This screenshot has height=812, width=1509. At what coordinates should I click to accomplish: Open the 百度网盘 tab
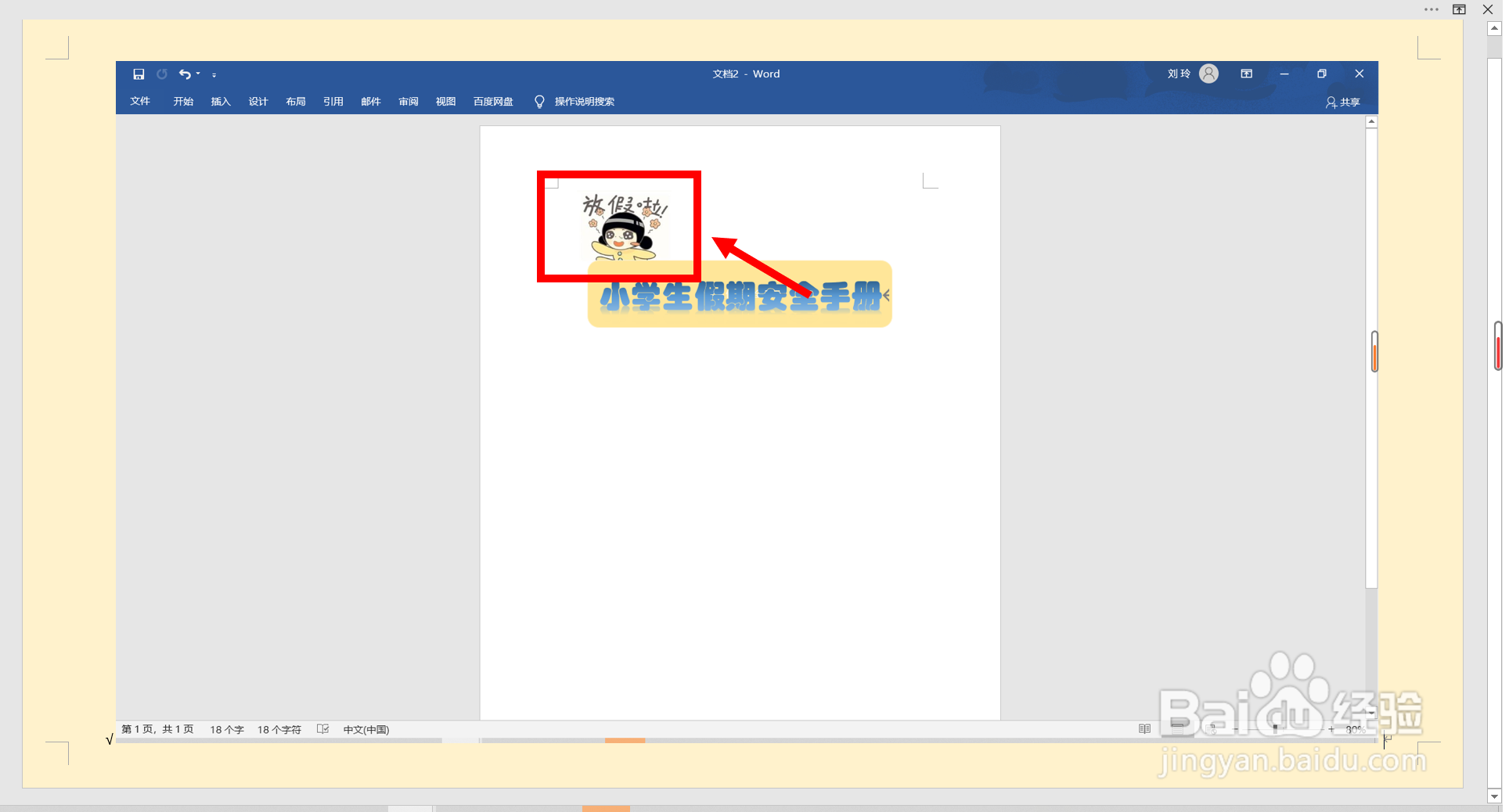(493, 102)
